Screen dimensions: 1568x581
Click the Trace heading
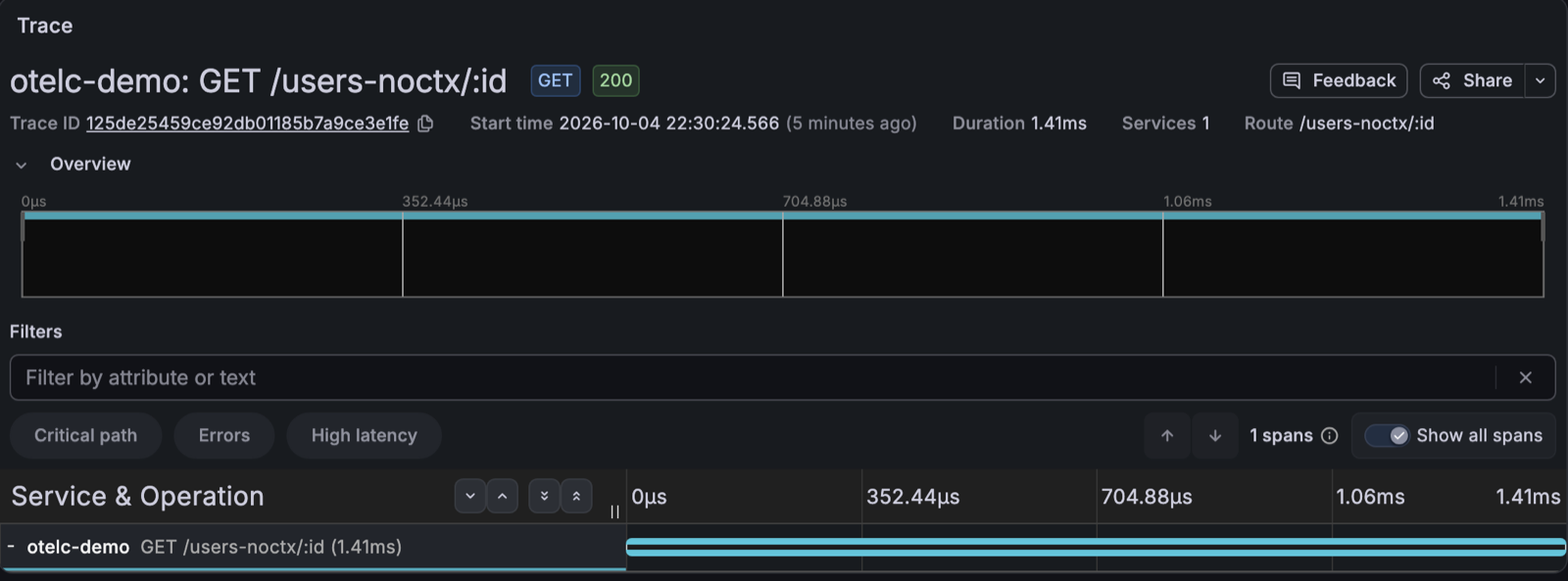(x=45, y=25)
